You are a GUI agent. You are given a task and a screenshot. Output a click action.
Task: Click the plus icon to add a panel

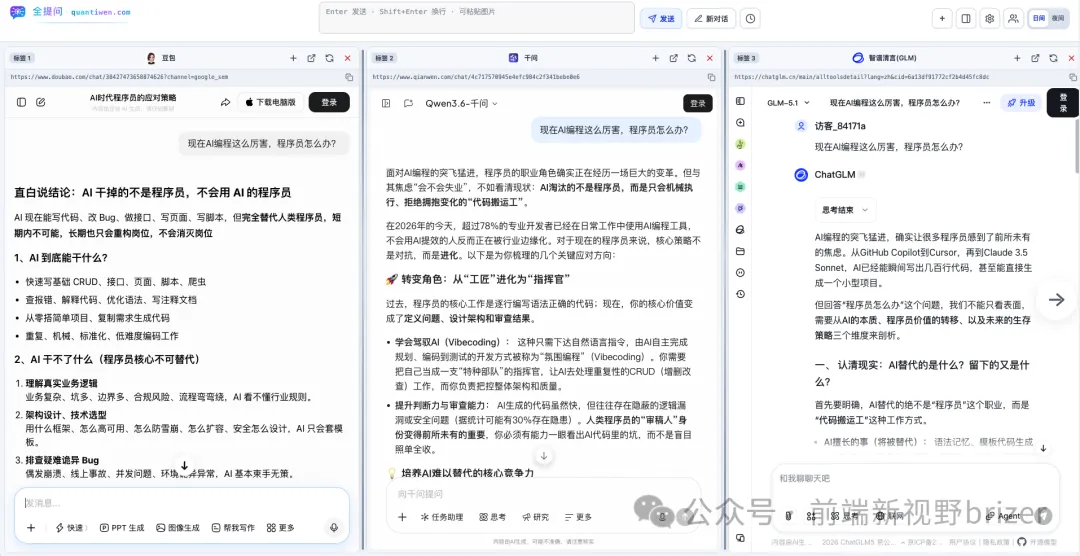942,19
